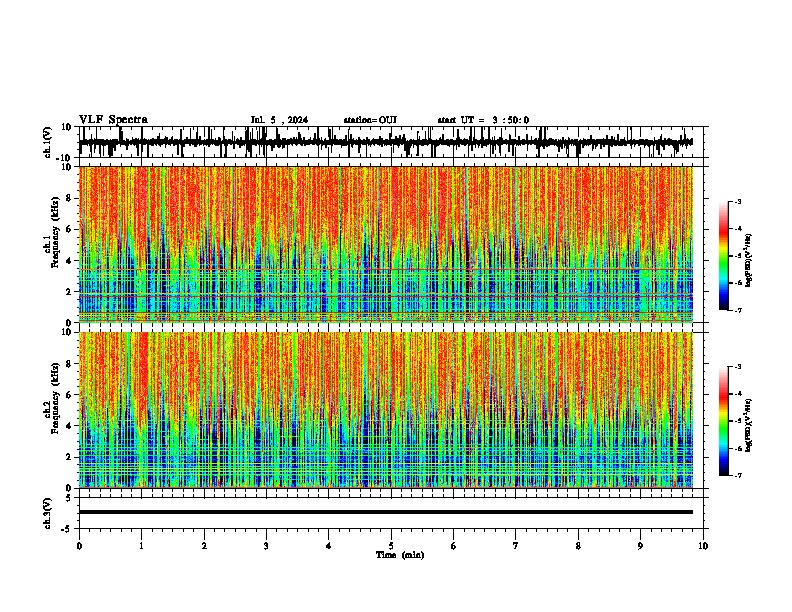This screenshot has width=792, height=612.
Task: Click the "6" tick on ch.2 frequency axis
Action: tap(69, 395)
